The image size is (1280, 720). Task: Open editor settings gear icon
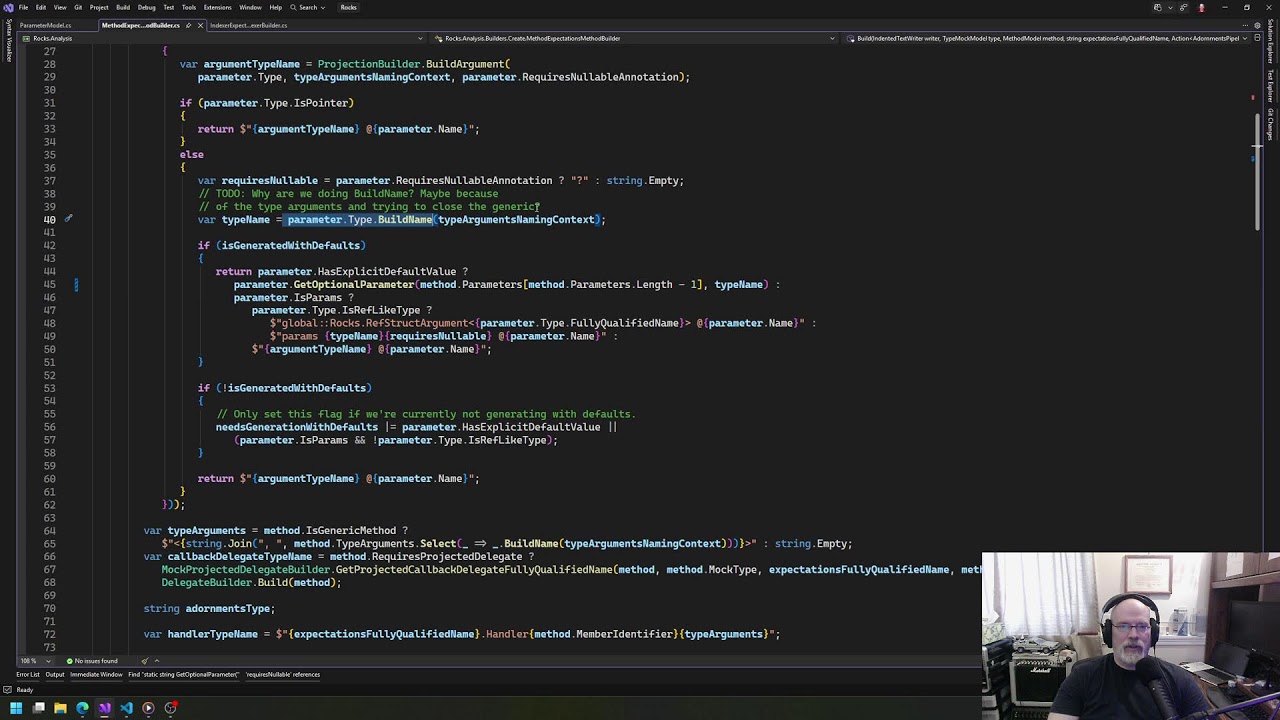(x=1258, y=25)
